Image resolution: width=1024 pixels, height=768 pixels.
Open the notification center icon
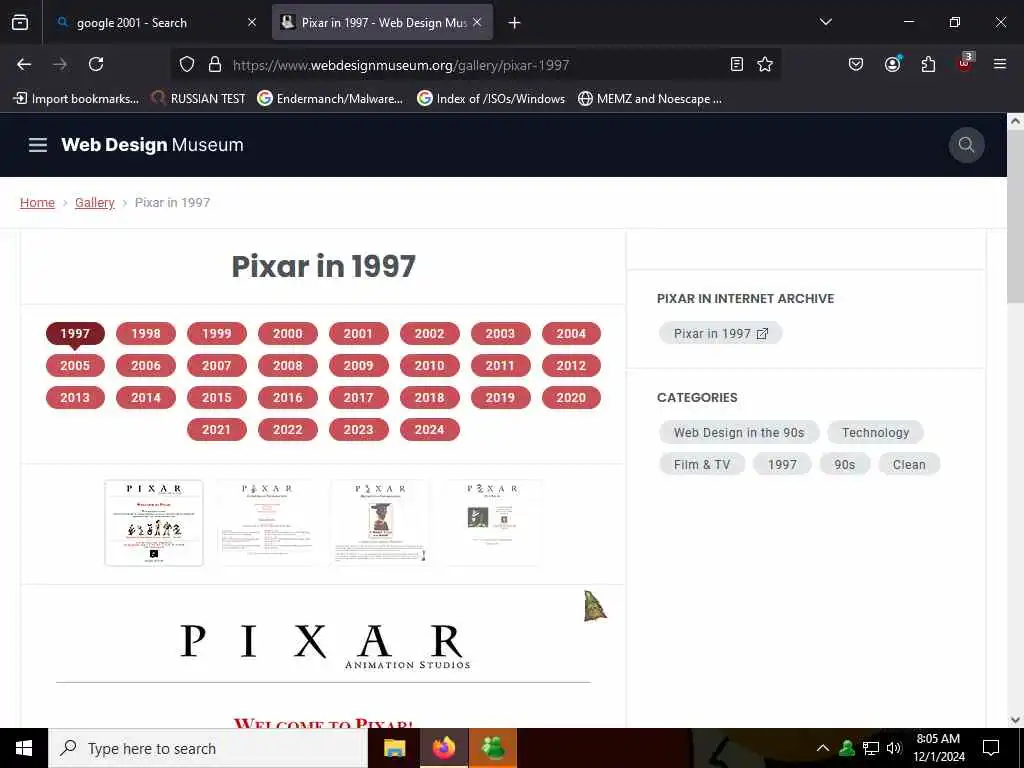pos(991,748)
